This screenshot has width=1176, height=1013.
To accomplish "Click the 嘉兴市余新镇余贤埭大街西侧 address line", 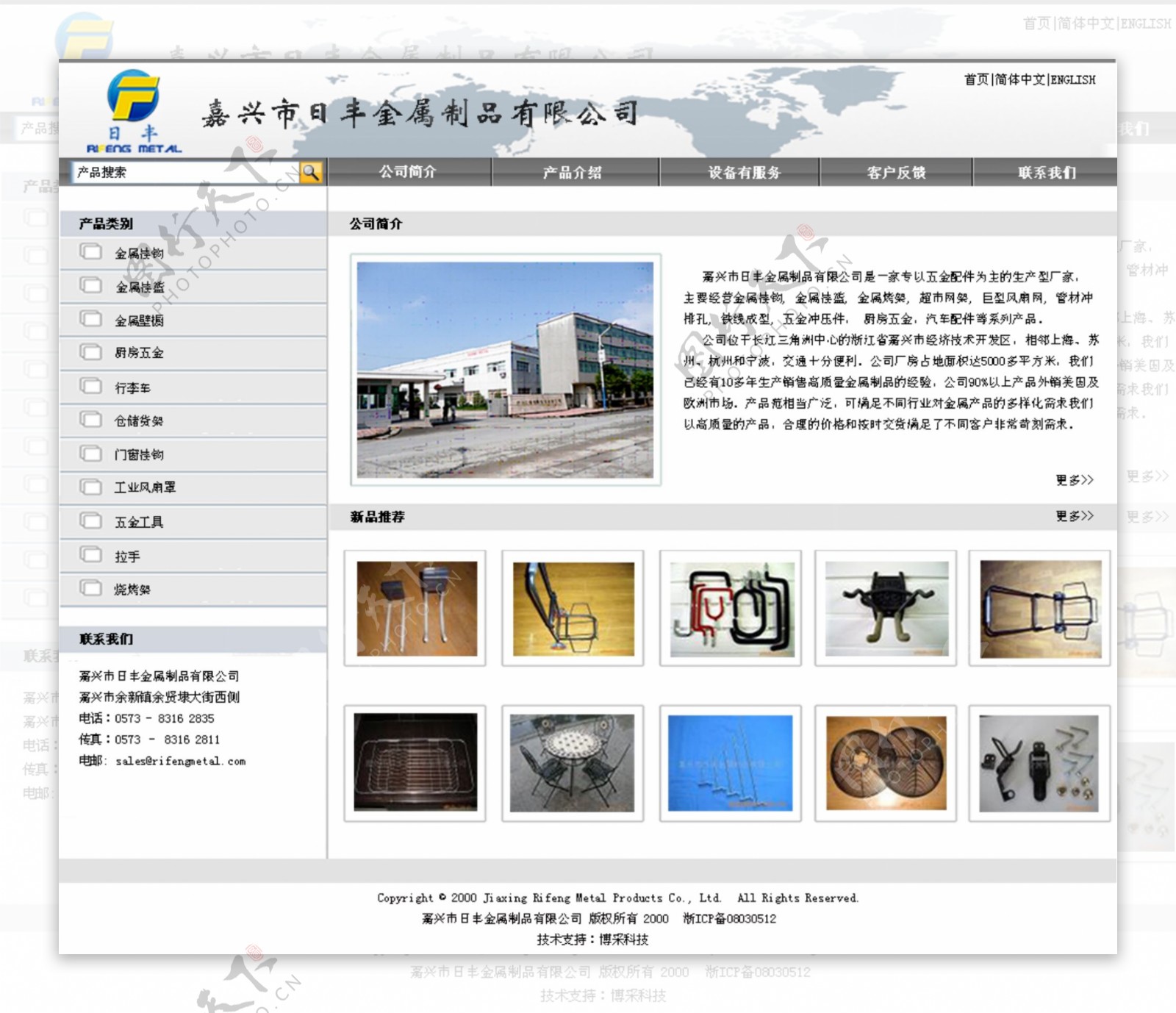I will [x=159, y=697].
